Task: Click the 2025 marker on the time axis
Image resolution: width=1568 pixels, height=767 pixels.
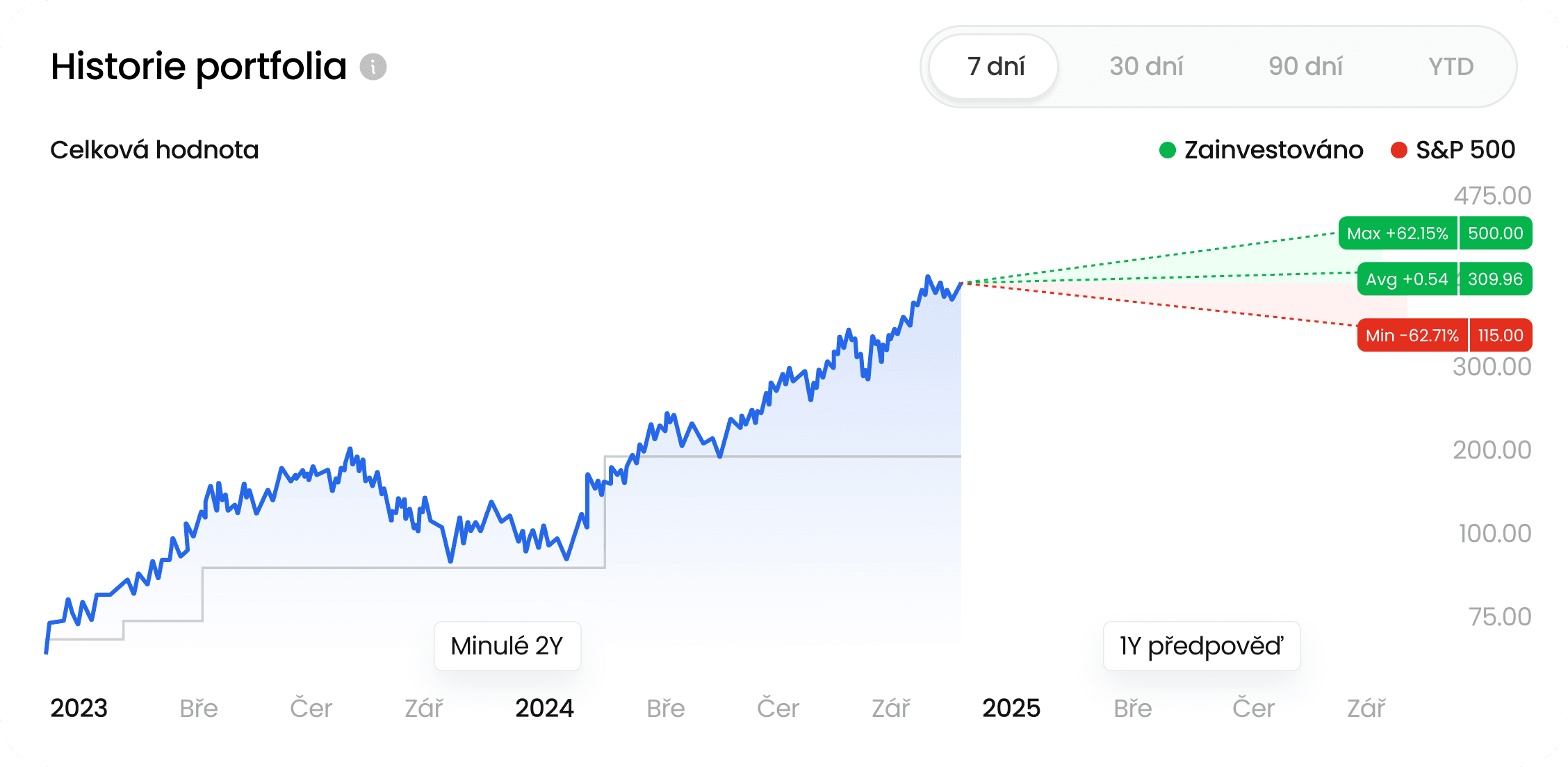Action: [x=1011, y=708]
